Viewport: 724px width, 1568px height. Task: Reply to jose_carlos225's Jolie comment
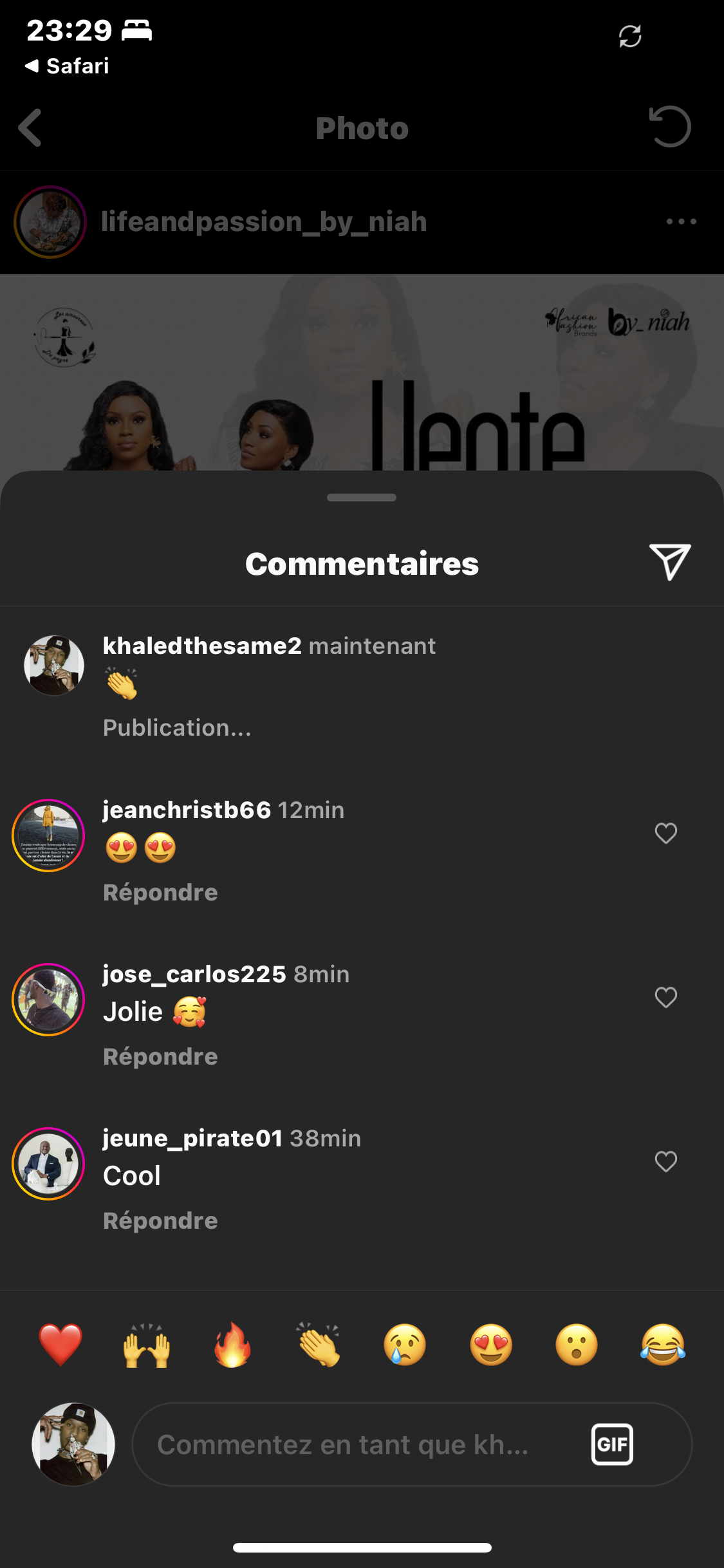160,1056
